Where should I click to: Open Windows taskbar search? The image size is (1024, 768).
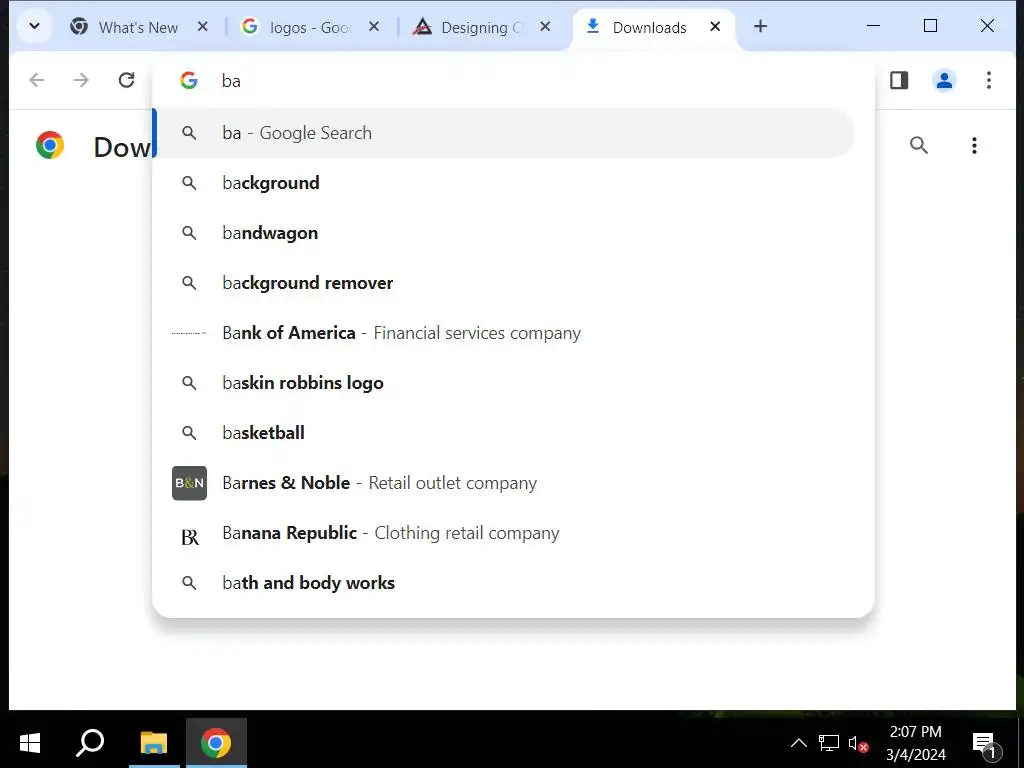[x=90, y=743]
